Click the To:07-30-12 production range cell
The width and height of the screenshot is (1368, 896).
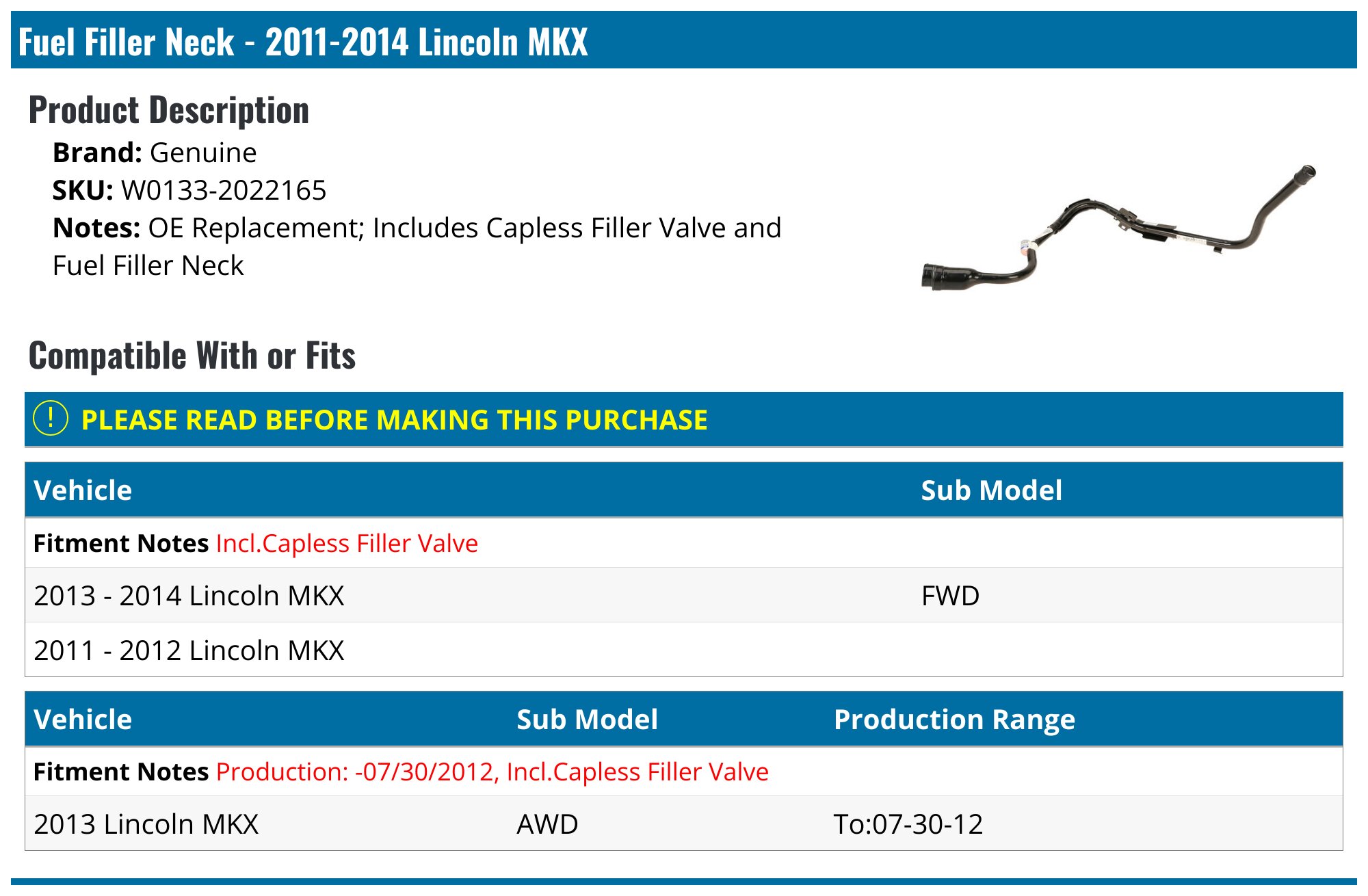tap(908, 824)
